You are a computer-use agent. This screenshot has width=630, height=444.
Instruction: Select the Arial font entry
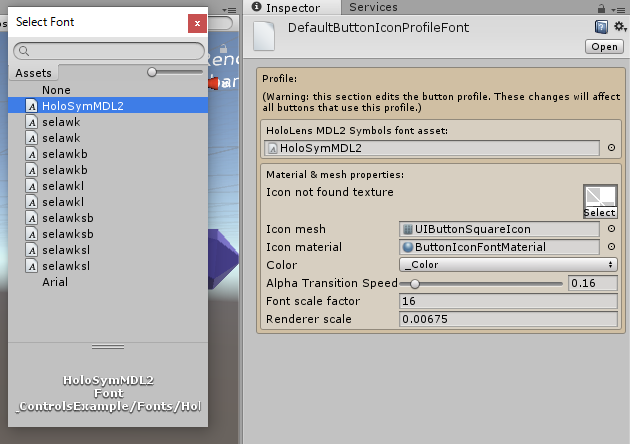56,282
